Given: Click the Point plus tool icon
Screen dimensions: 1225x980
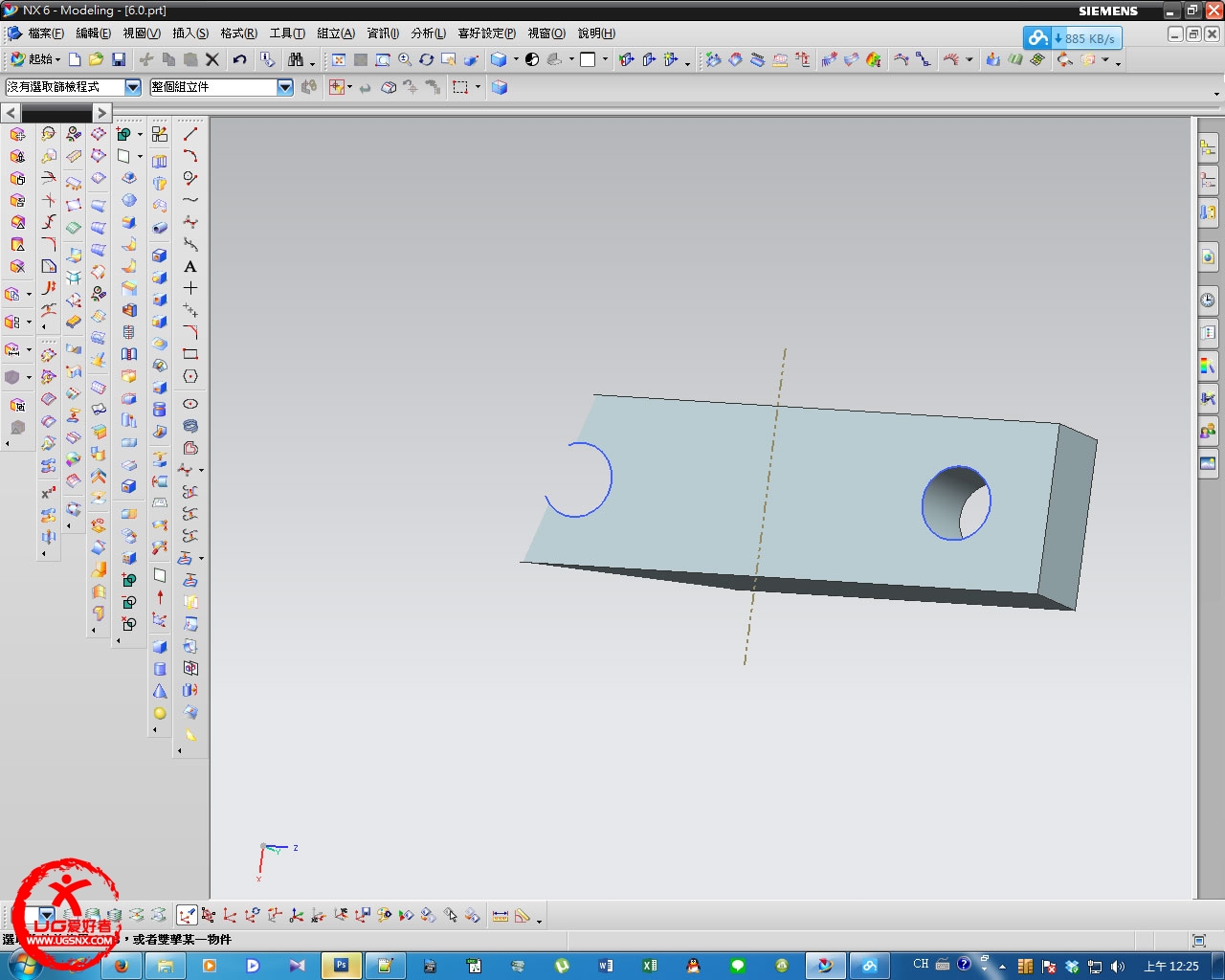Looking at the screenshot, I should pos(190,288).
